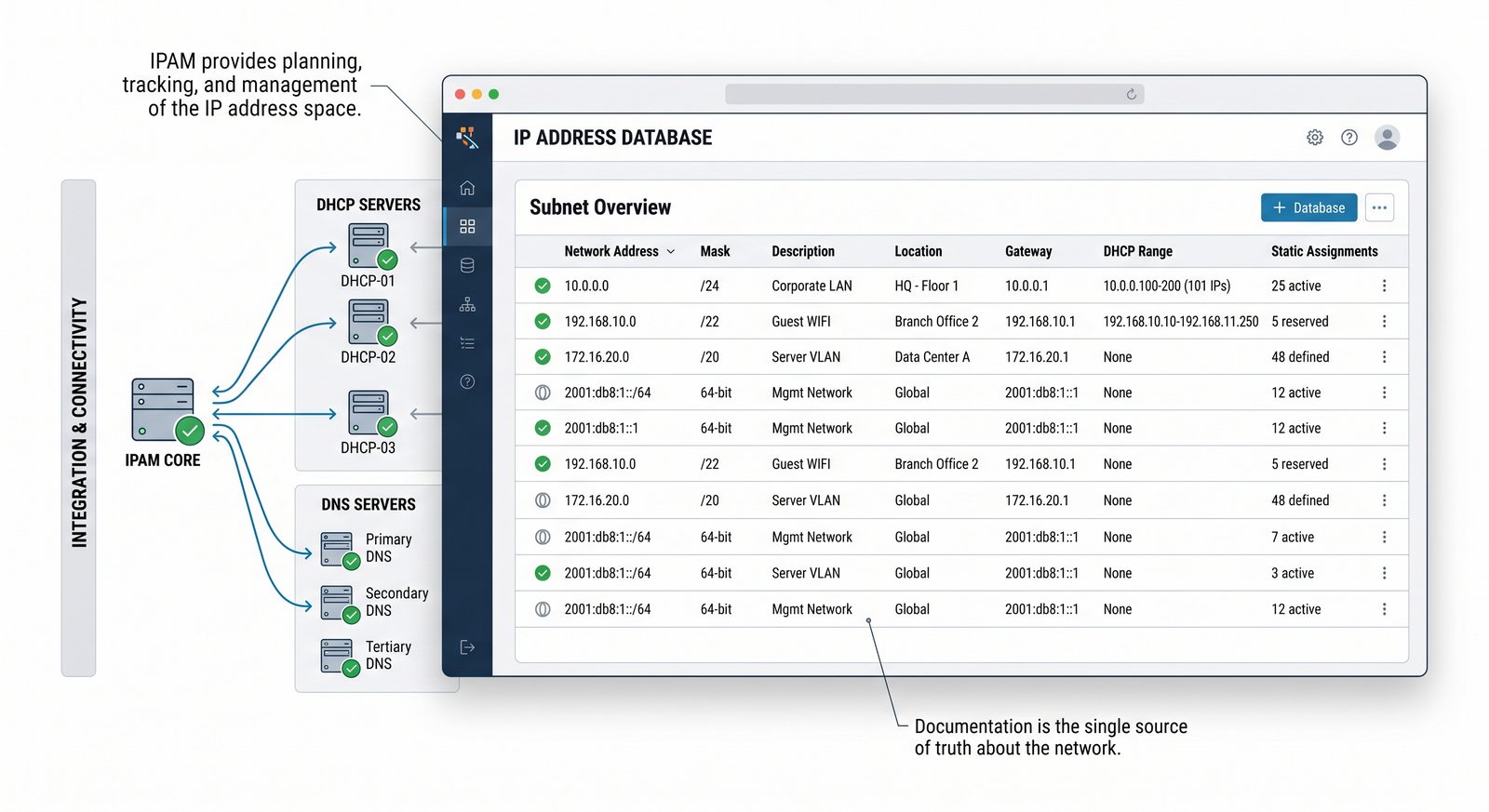Click the add Database button
Screen dimensions: 1489x812
coord(1308,208)
